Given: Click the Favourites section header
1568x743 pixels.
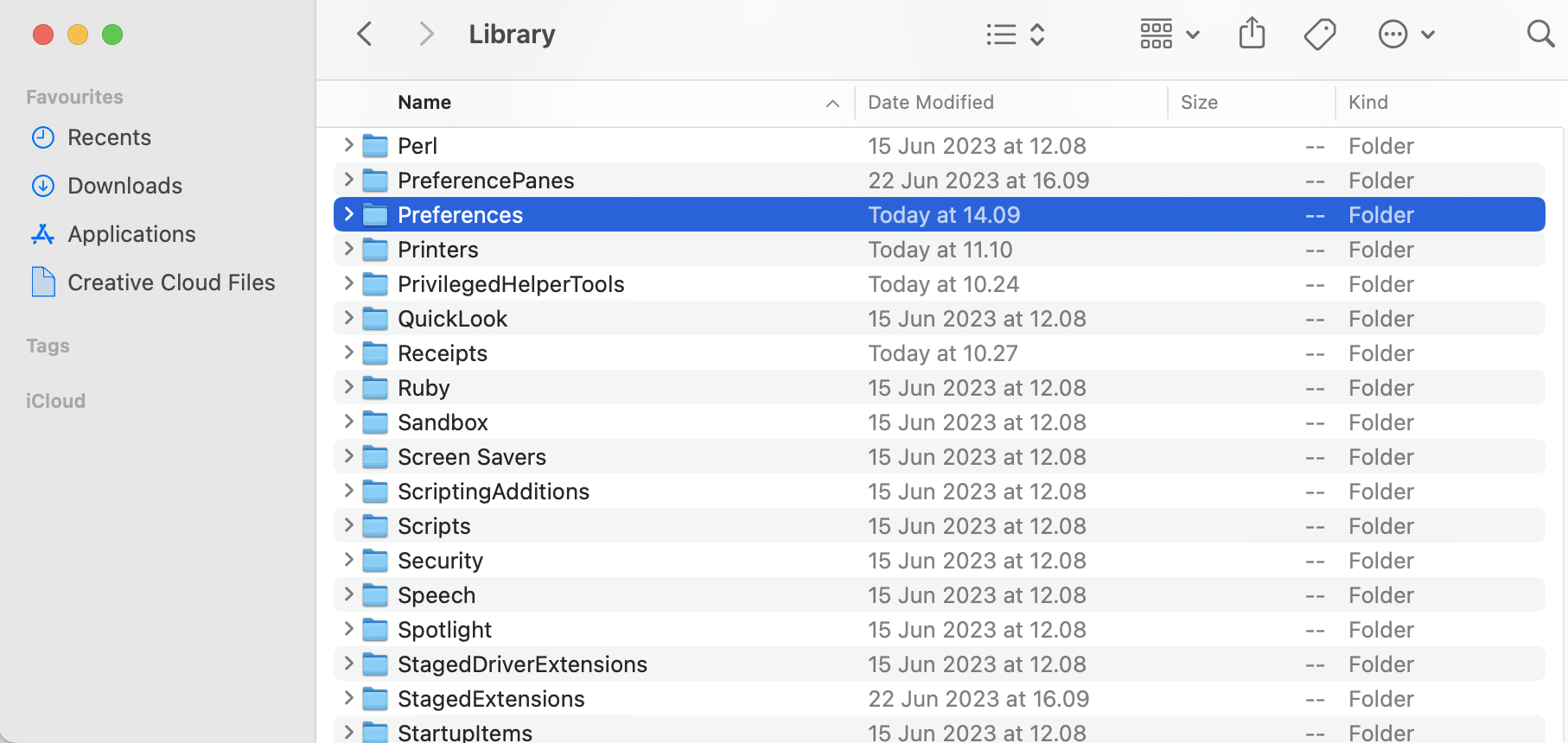Looking at the screenshot, I should 74,97.
